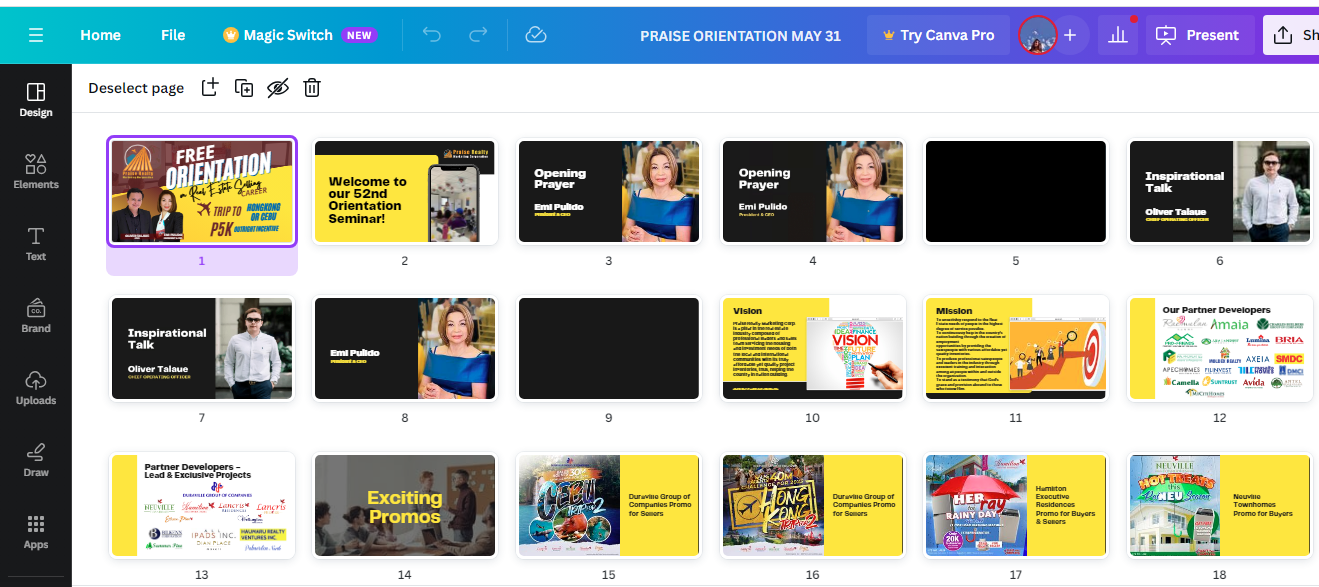Select page 17 Rainy Day promo thumbnail
The width and height of the screenshot is (1319, 587).
[1015, 505]
